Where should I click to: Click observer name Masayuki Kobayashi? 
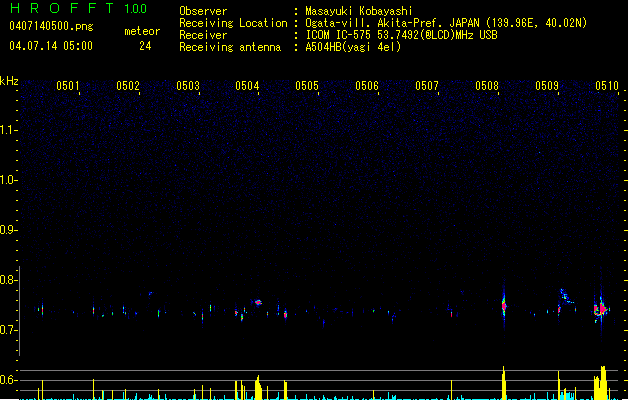point(359,11)
